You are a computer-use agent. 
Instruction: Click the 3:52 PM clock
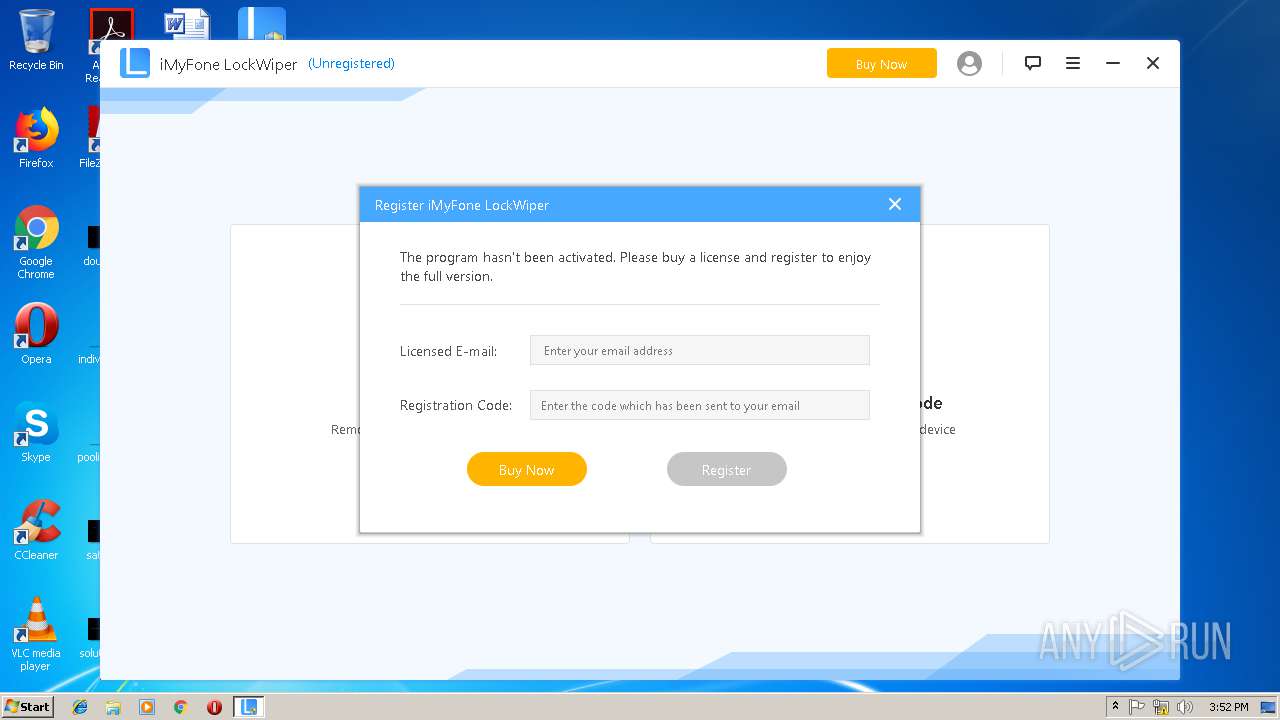point(1228,707)
